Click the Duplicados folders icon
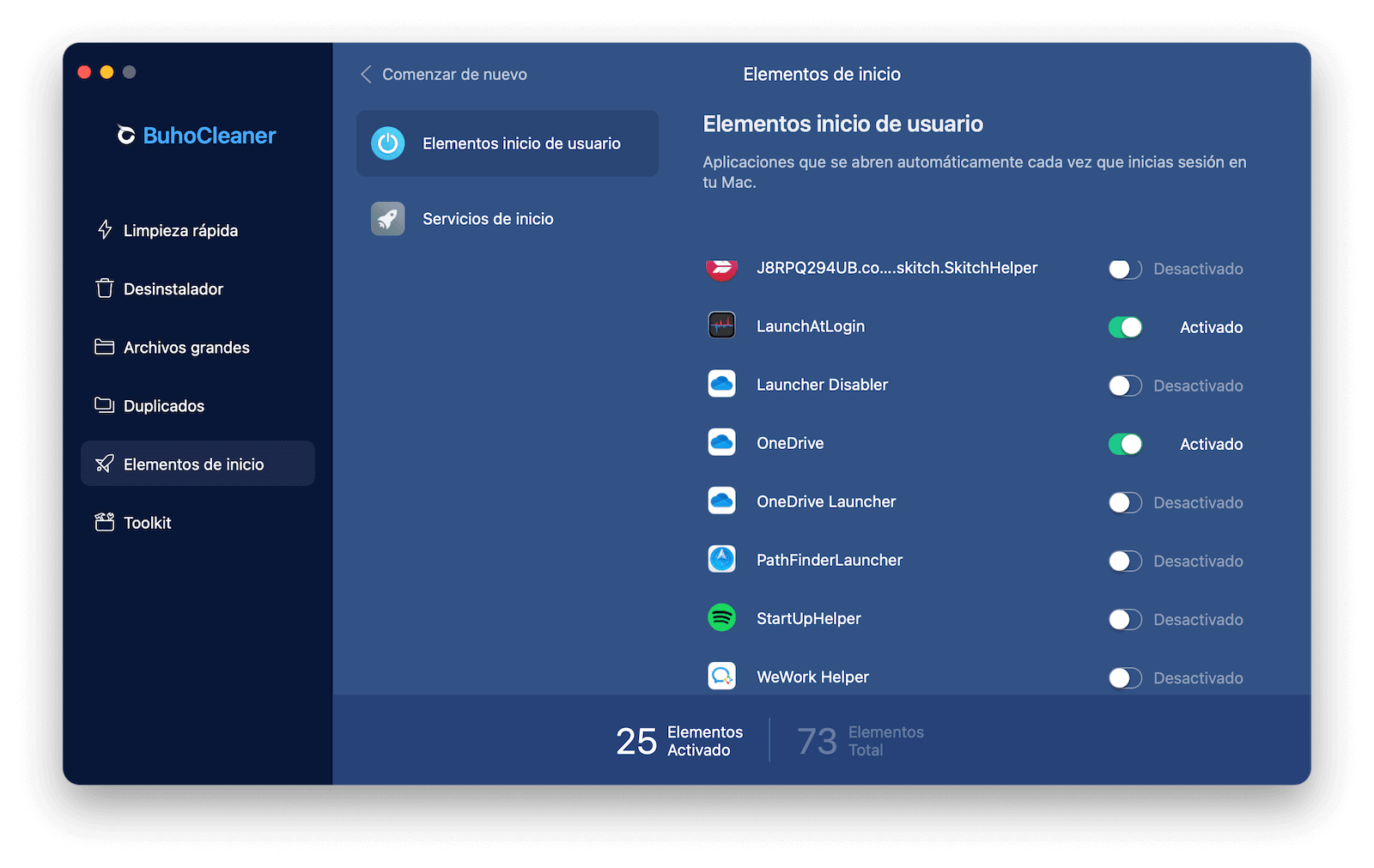The width and height of the screenshot is (1374, 868). (x=105, y=405)
